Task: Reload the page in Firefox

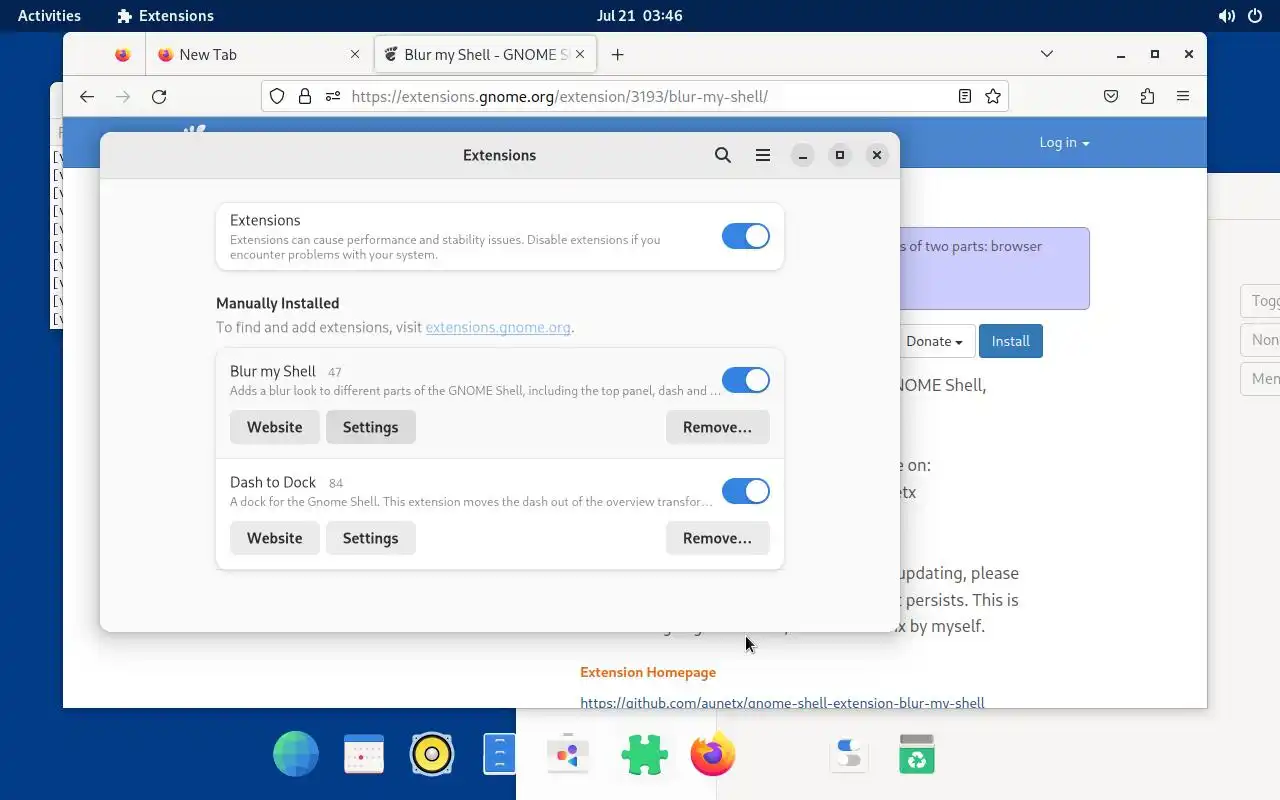Action: (x=159, y=96)
